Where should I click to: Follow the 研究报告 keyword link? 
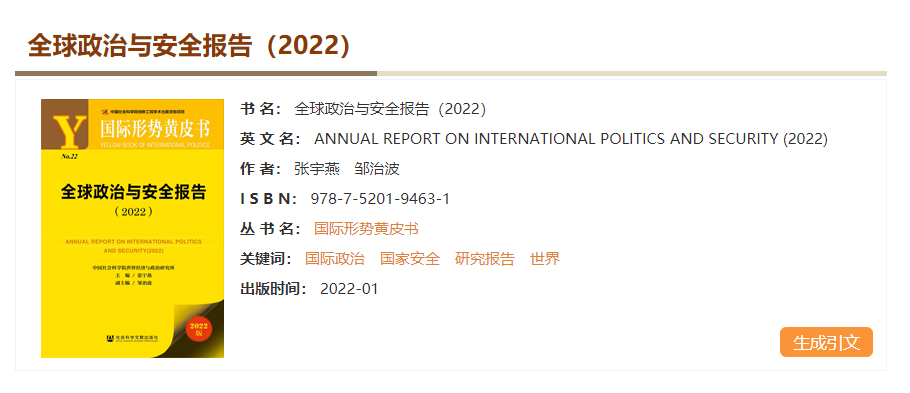coord(485,259)
